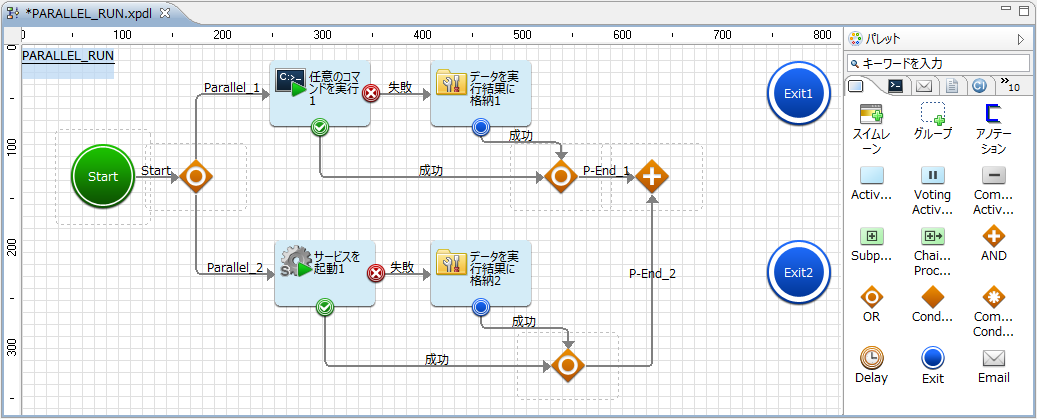Select the P-End_2 transition label

click(x=653, y=274)
